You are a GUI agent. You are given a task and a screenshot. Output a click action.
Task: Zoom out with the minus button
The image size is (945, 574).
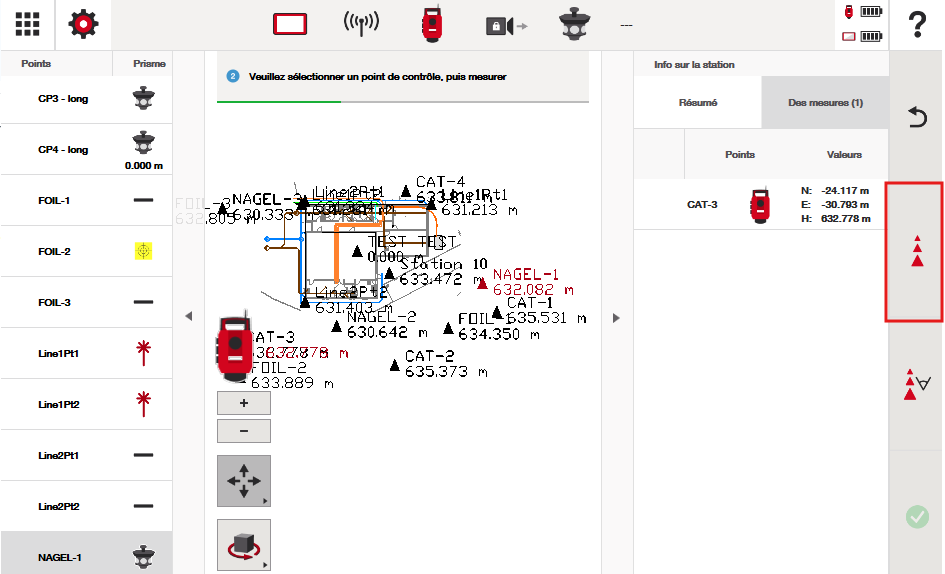click(x=244, y=431)
